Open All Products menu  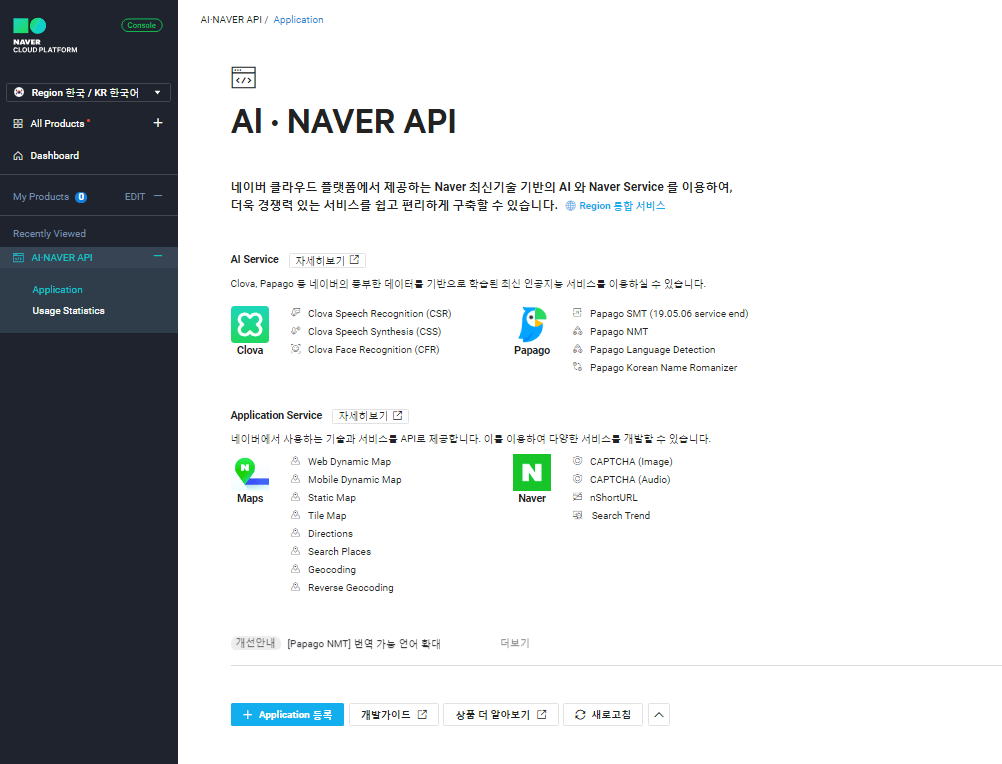pos(58,123)
